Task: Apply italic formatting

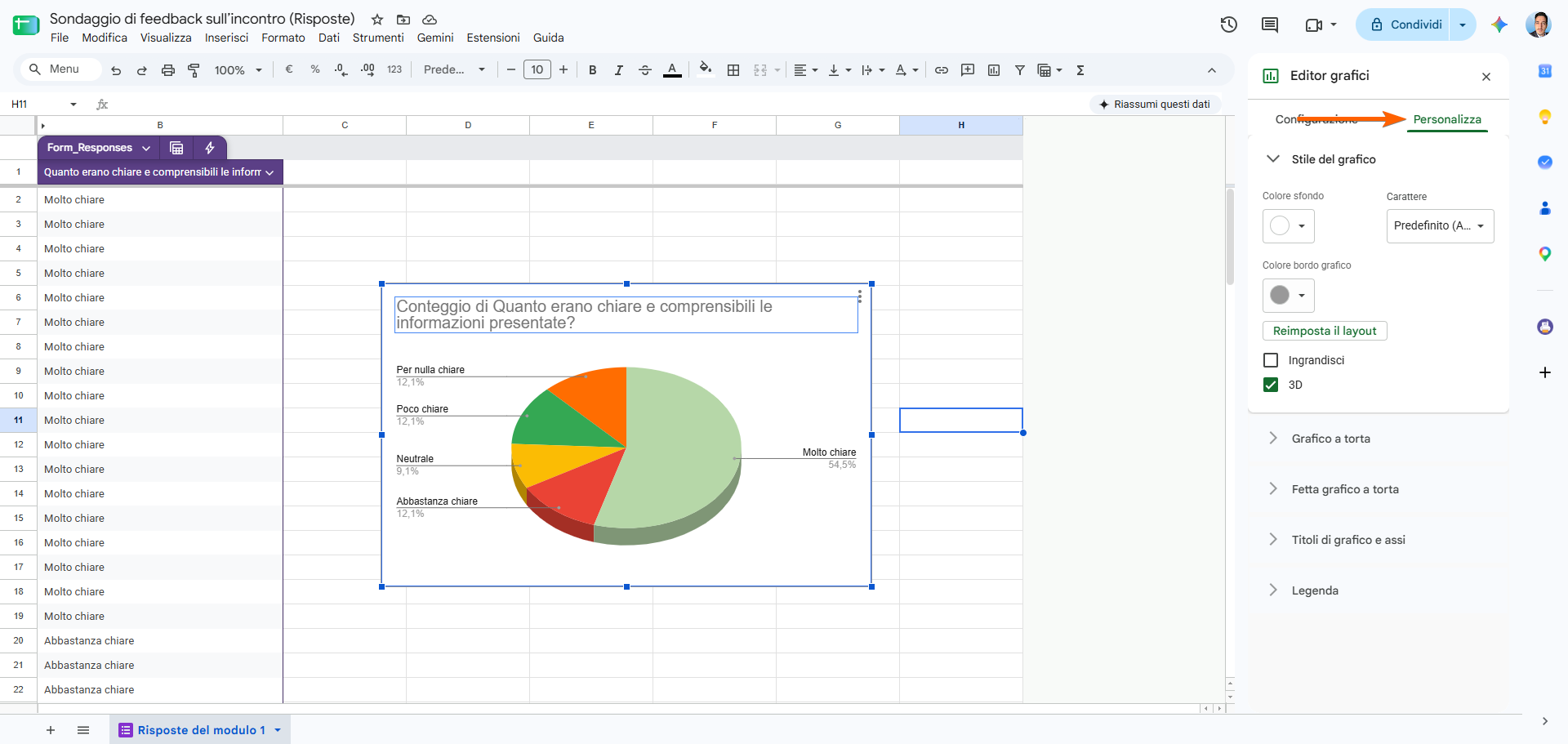Action: click(x=619, y=70)
